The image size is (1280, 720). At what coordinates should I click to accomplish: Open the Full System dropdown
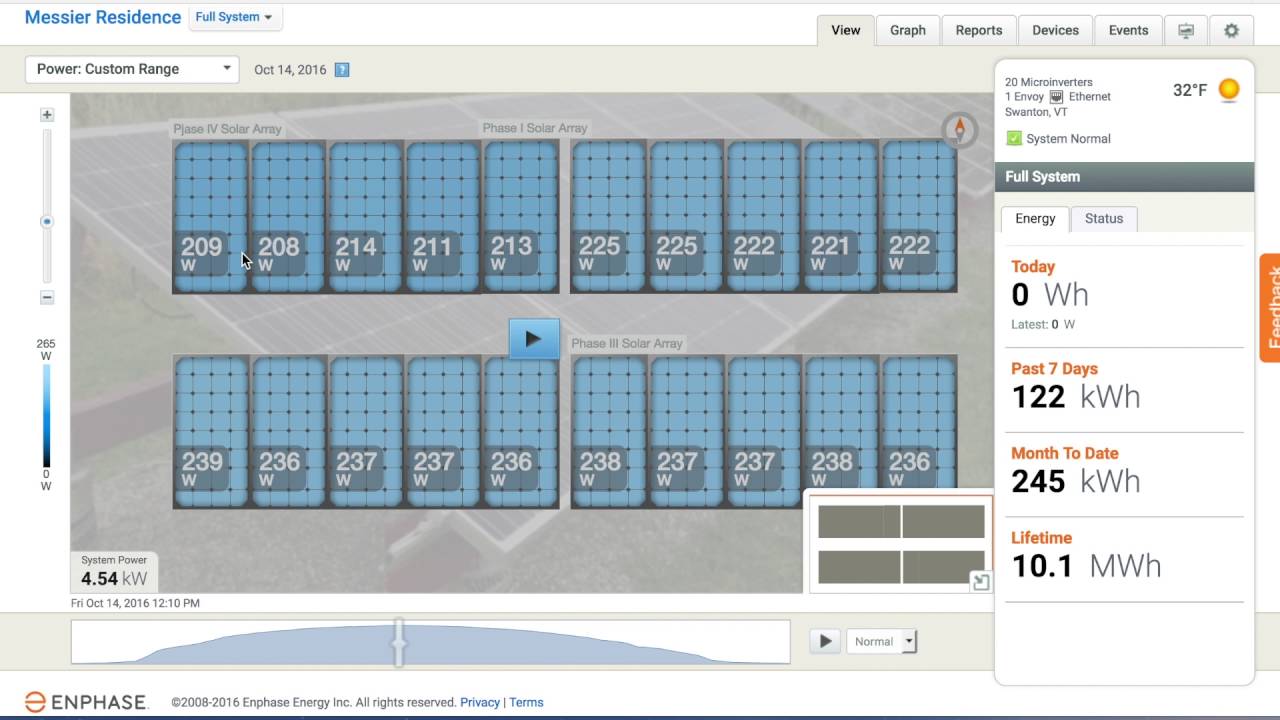coord(235,17)
